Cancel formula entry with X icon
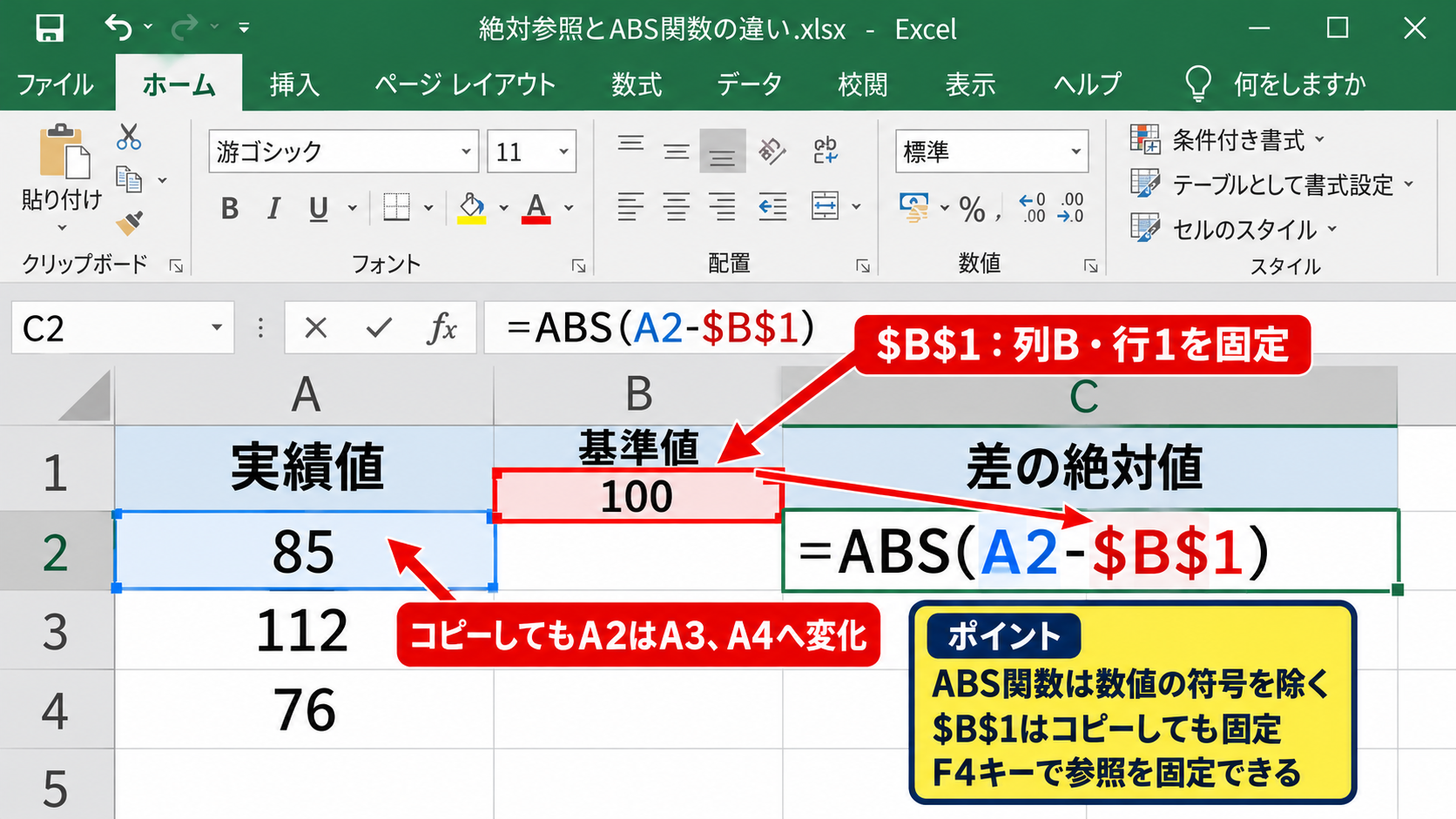This screenshot has height=819, width=1456. [x=316, y=328]
